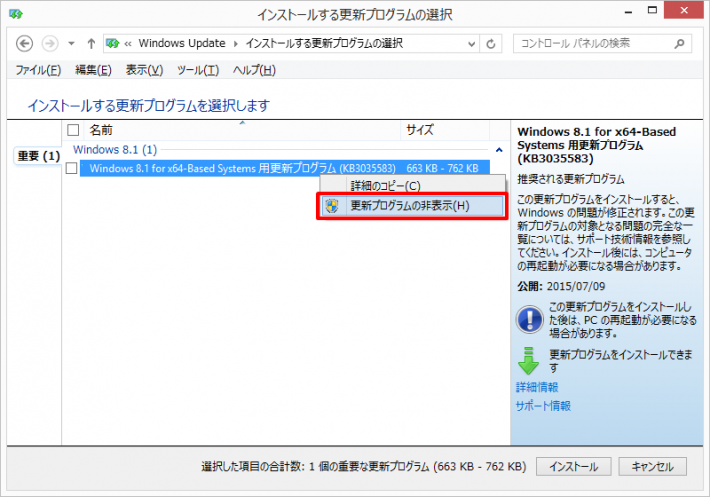
Task: Open the 表示(V) menu
Action: tap(144, 70)
